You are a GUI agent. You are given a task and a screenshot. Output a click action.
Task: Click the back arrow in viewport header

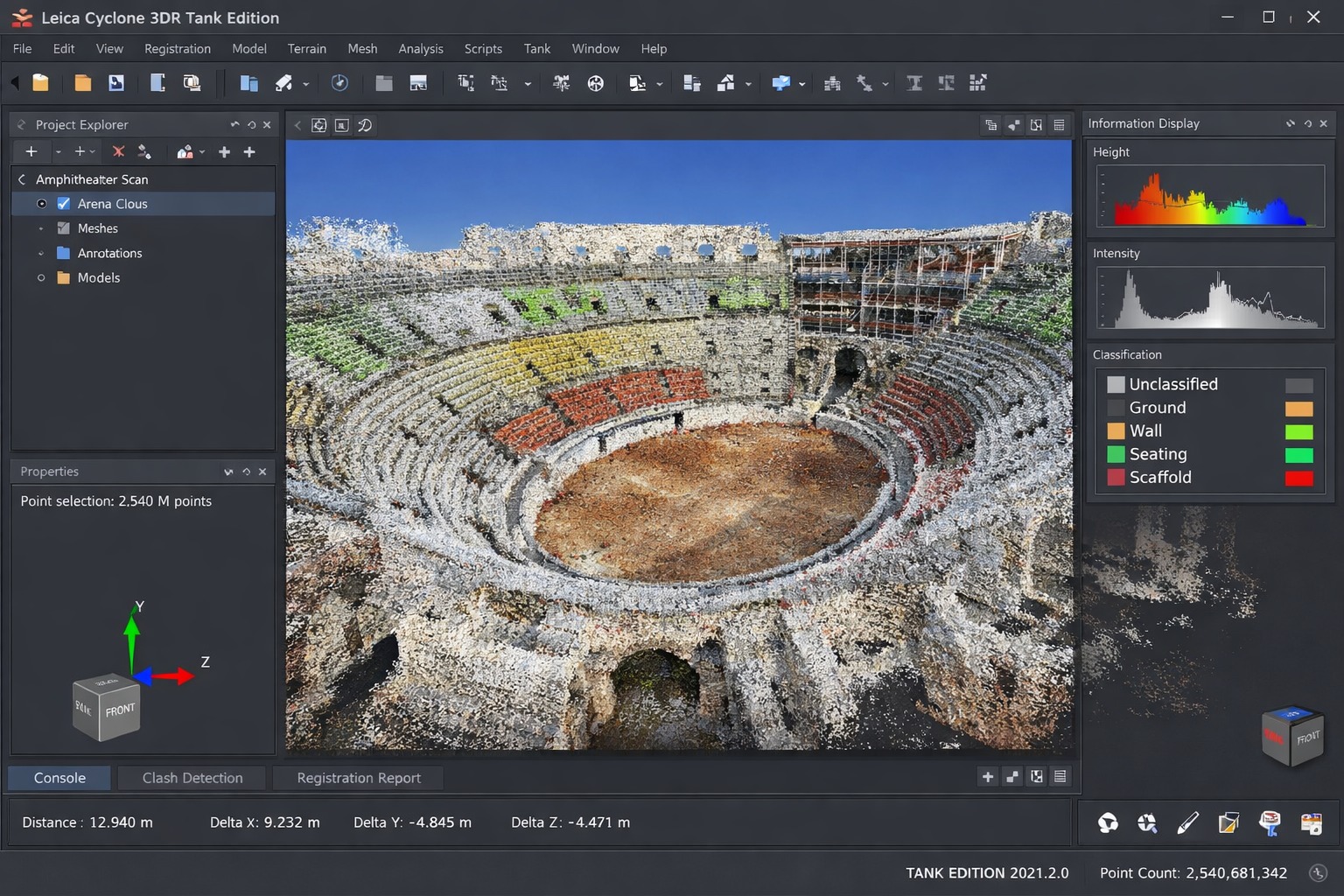[297, 125]
